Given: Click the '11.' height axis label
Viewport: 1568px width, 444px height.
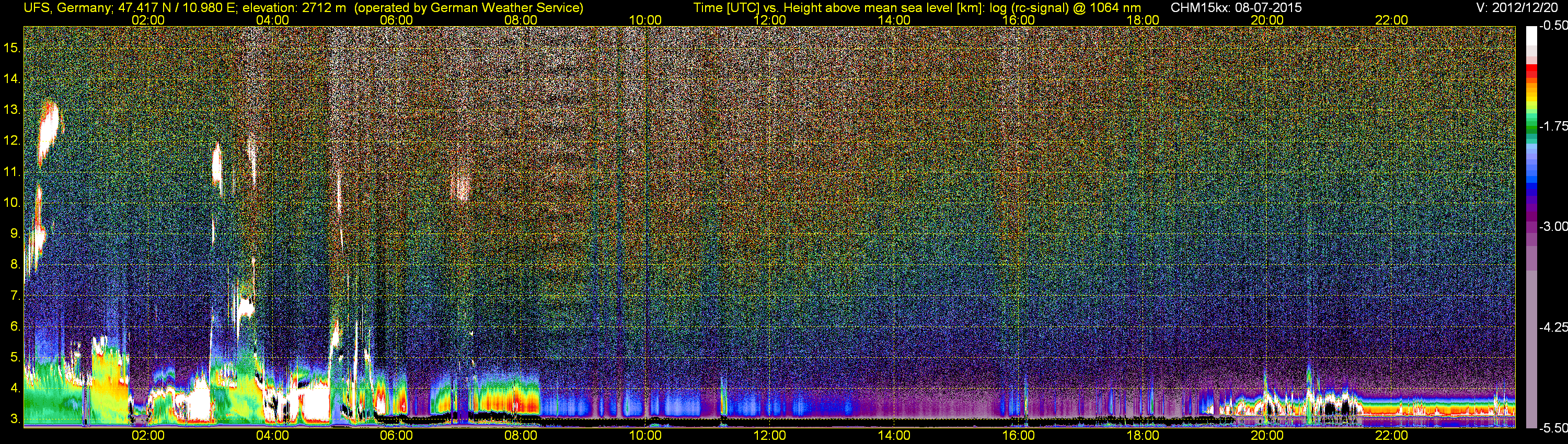Looking at the screenshot, I should click(x=12, y=171).
